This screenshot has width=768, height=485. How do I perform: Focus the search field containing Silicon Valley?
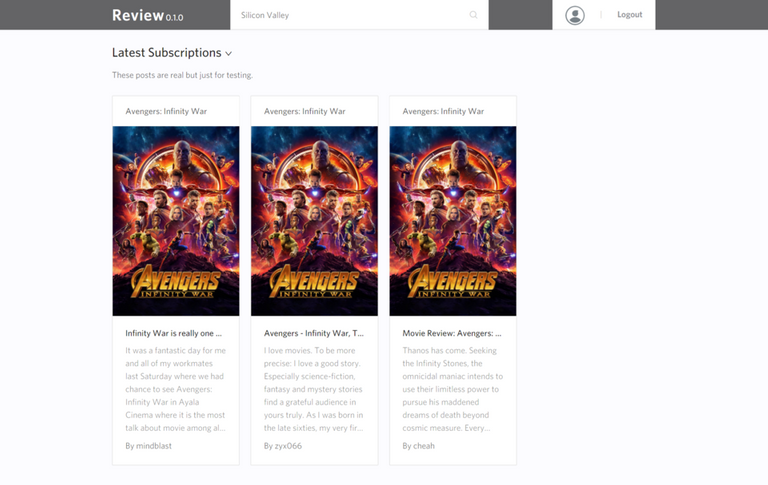(x=350, y=15)
